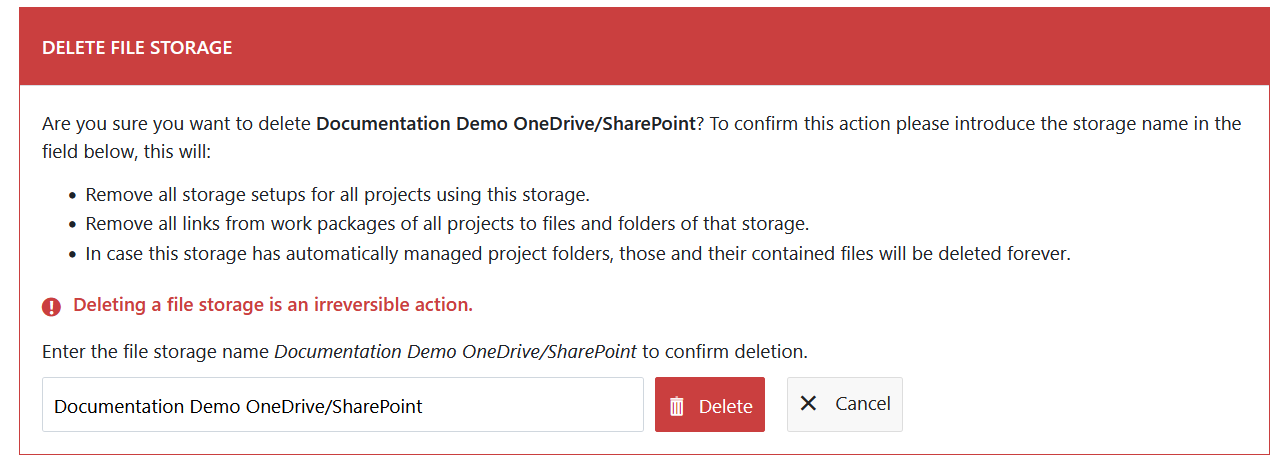Click the bold storage name in the question

(505, 124)
